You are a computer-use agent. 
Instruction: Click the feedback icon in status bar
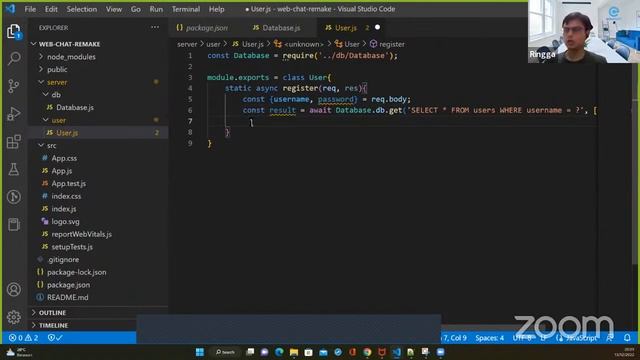pos(610,338)
